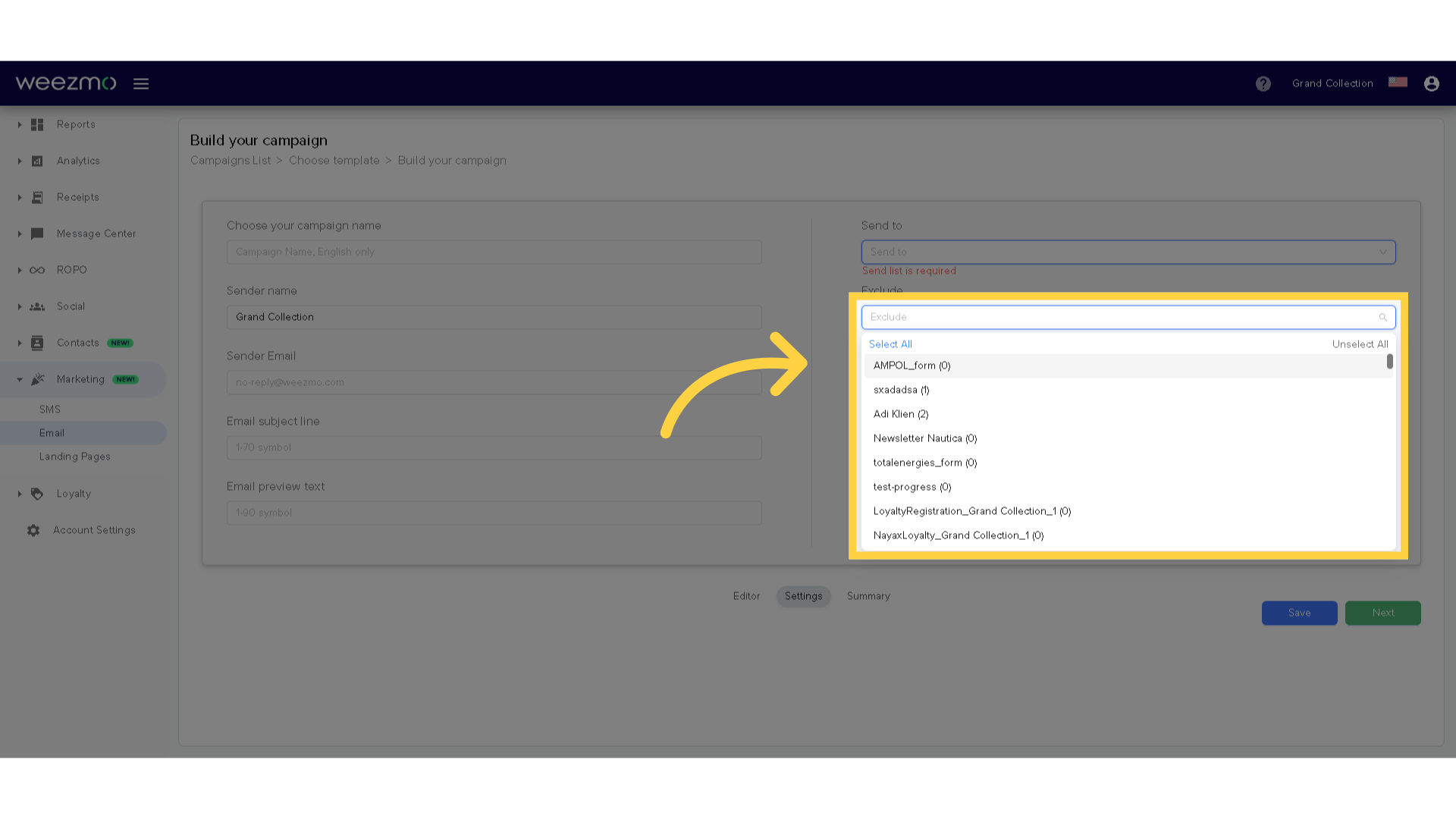This screenshot has width=1456, height=819.
Task: Navigate to Receipts section
Action: 78,196
